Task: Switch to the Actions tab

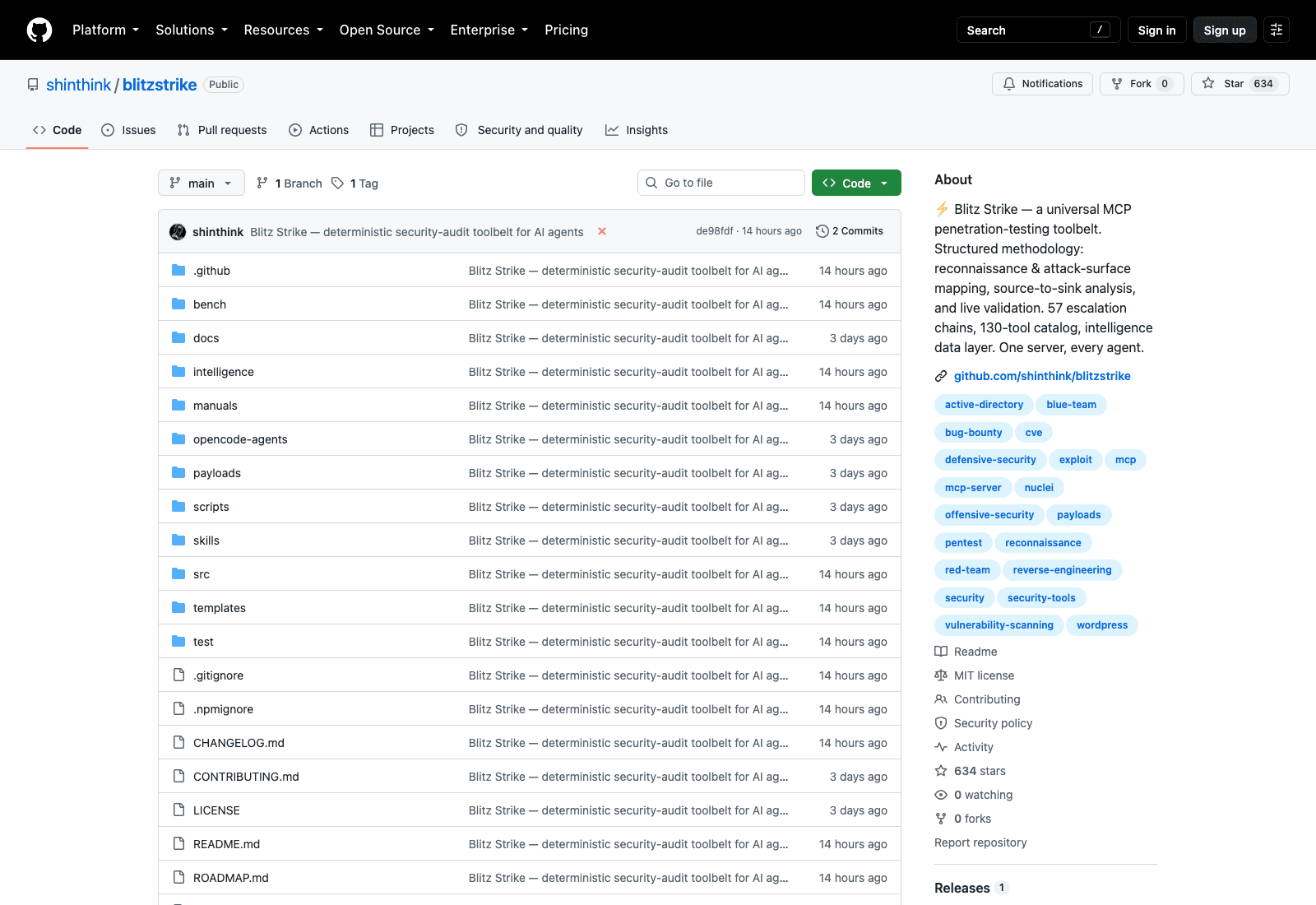Action: (319, 130)
